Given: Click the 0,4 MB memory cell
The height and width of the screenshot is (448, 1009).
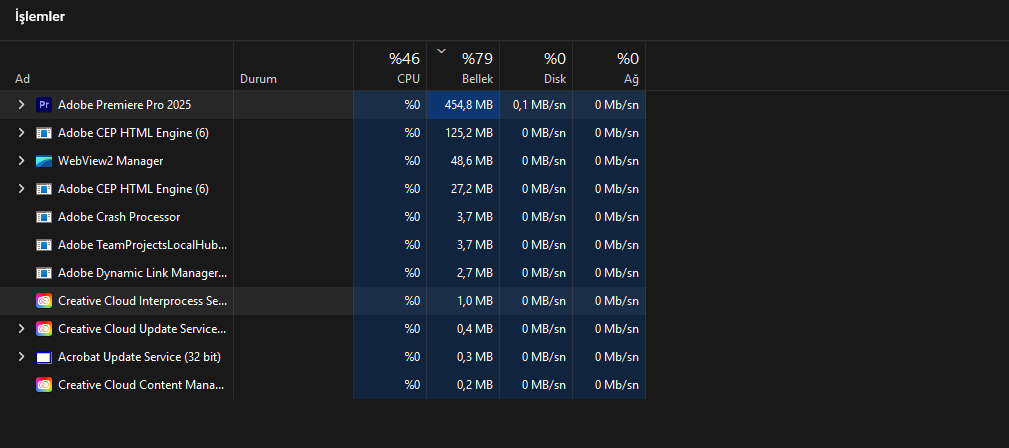Looking at the screenshot, I should tap(463, 329).
